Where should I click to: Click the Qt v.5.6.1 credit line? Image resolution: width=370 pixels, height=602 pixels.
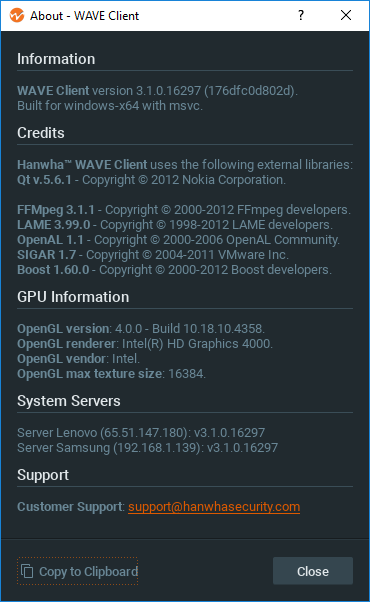(x=152, y=180)
